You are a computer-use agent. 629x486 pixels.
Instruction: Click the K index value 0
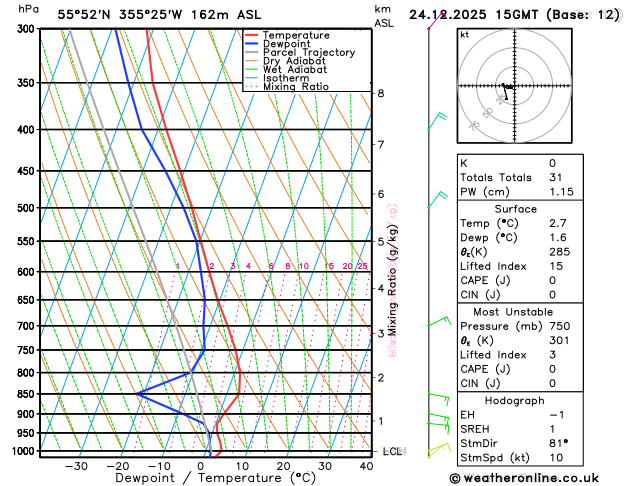click(x=552, y=163)
